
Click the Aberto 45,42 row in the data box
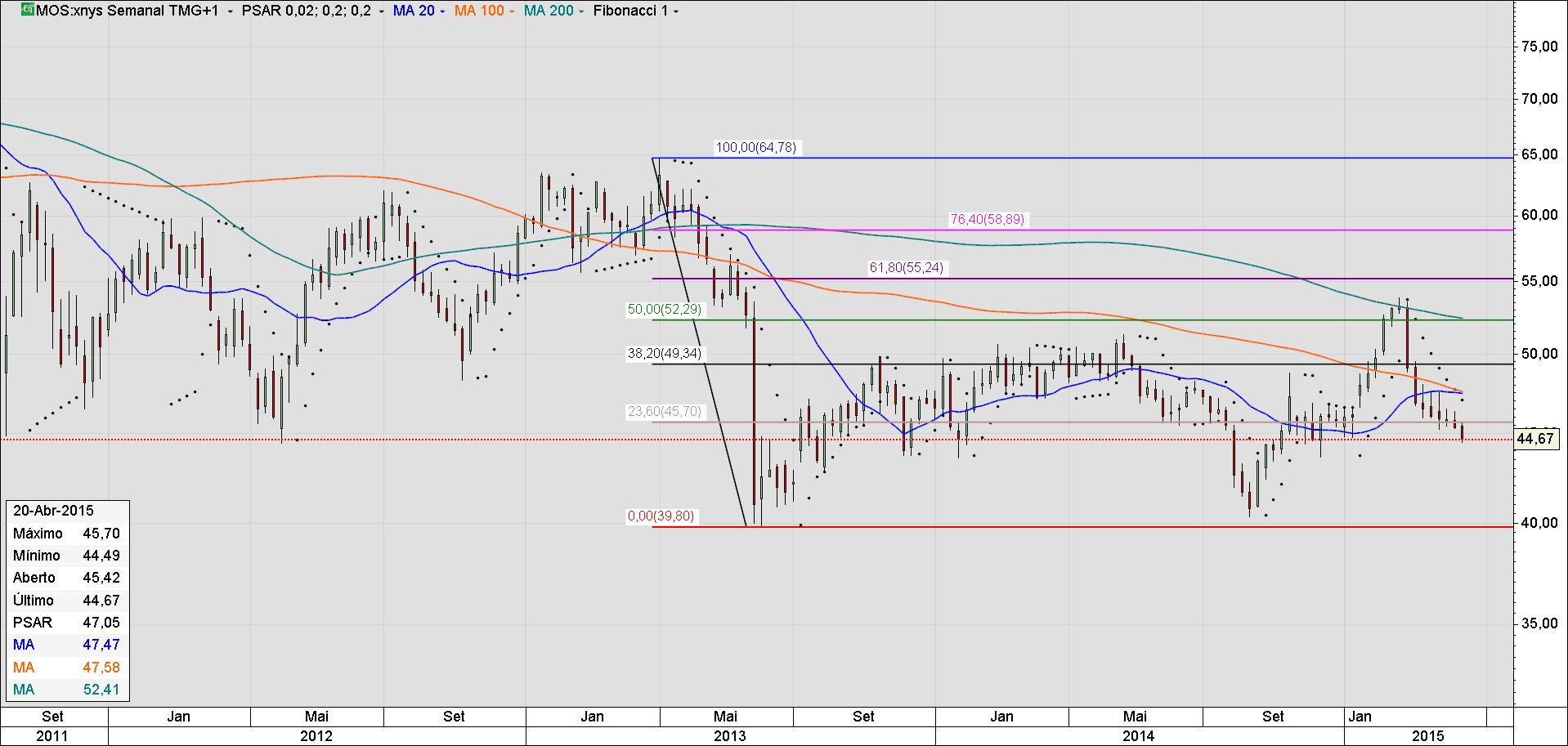pyautogui.click(x=67, y=578)
